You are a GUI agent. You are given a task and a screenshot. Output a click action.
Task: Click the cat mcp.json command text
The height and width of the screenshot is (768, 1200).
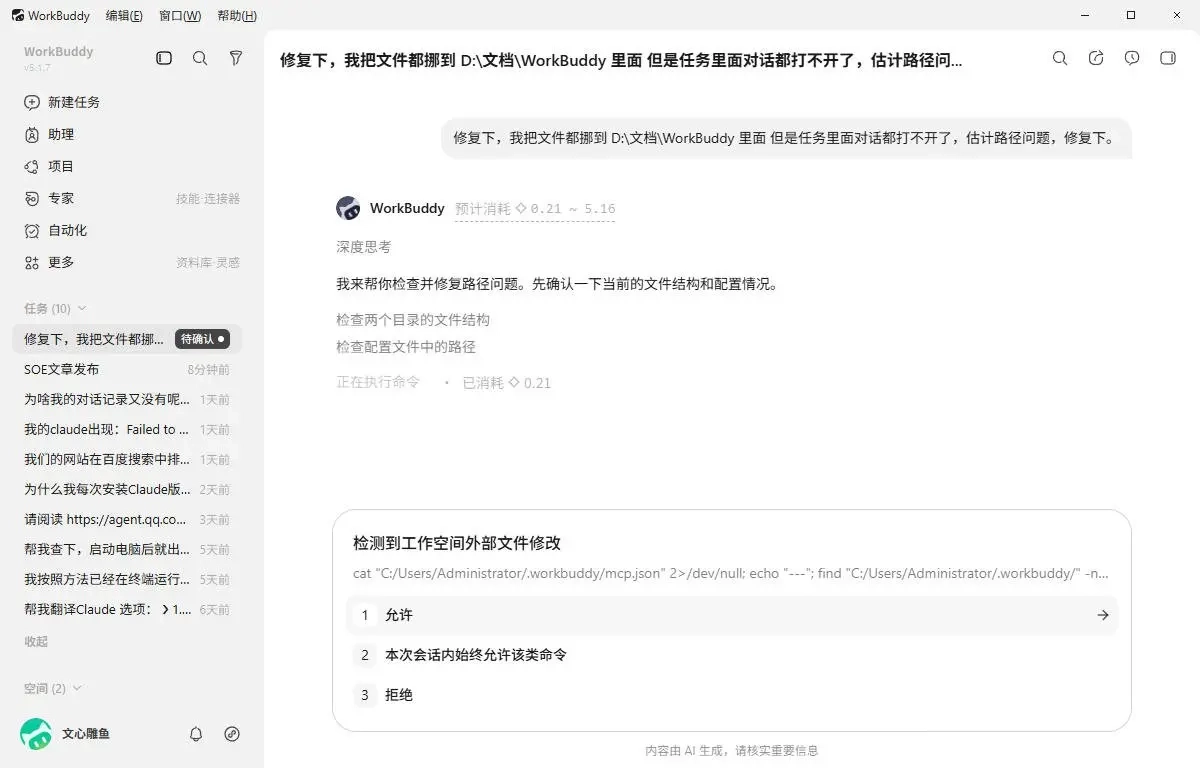[x=731, y=574]
